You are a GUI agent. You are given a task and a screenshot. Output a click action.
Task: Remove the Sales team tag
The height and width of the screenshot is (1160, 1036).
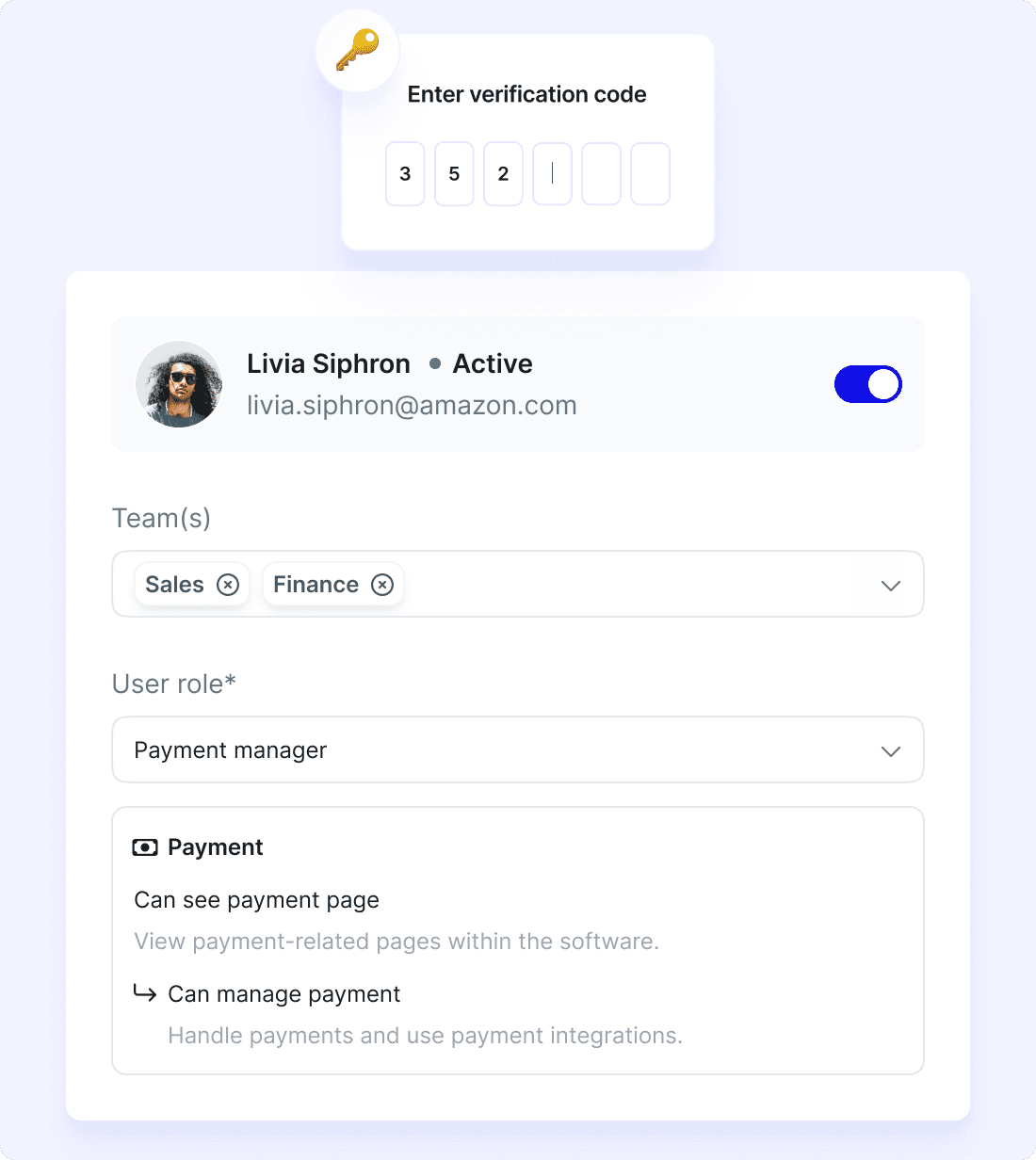click(228, 585)
